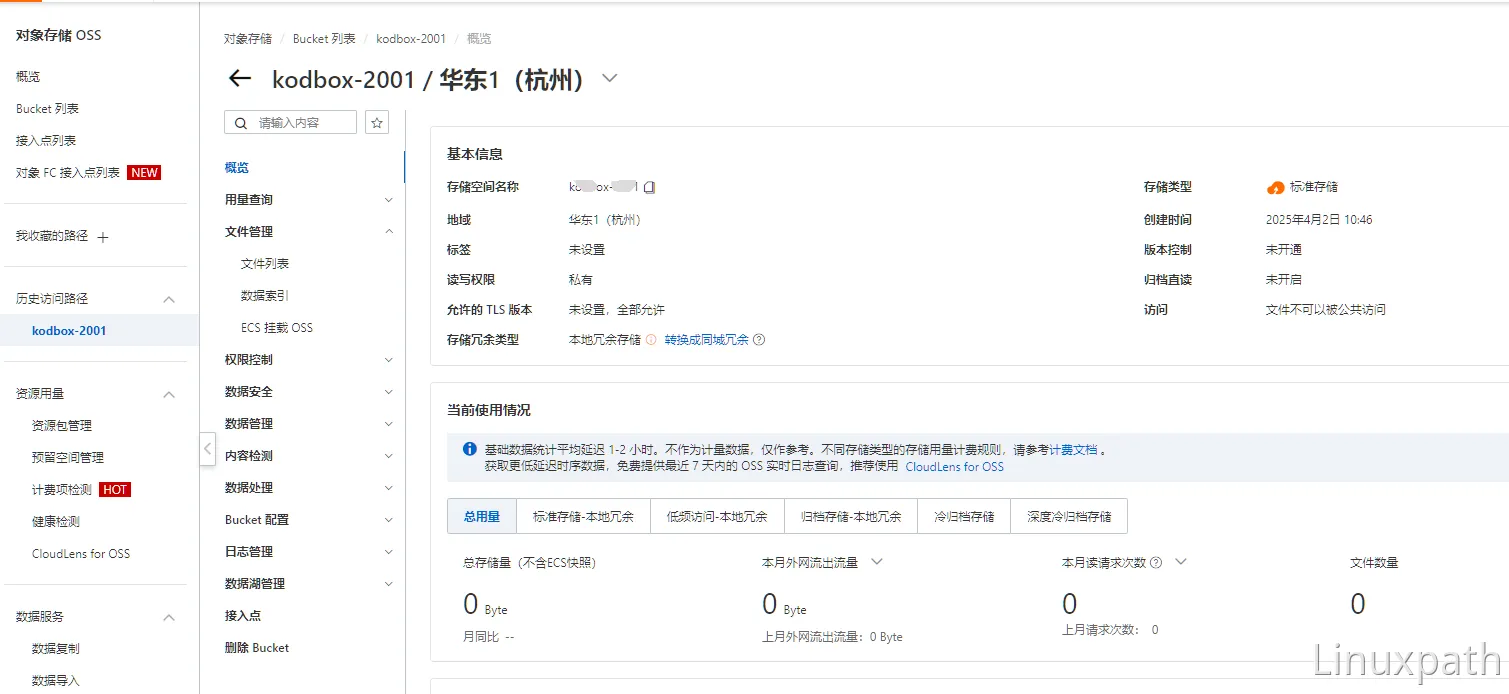Open the 本月读请求次数 dropdown arrow
Viewport: 1509px width, 694px height.
click(x=1181, y=562)
